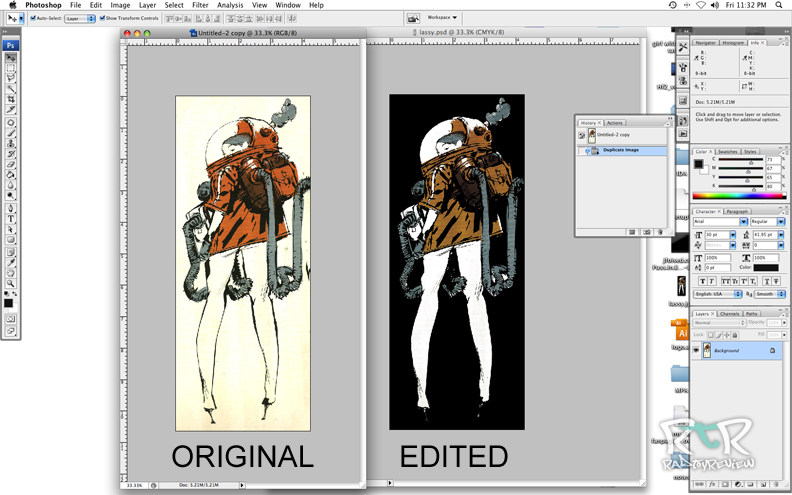This screenshot has width=792, height=495.
Task: Select the Move tool in the toolbox
Action: click(x=11, y=58)
